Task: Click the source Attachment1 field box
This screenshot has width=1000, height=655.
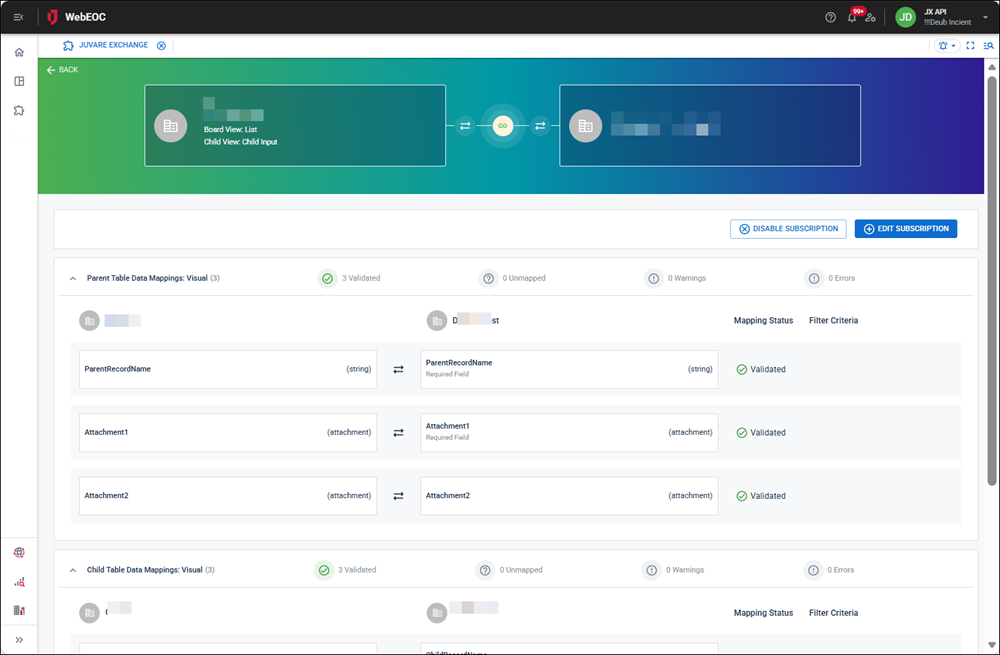Action: click(228, 432)
